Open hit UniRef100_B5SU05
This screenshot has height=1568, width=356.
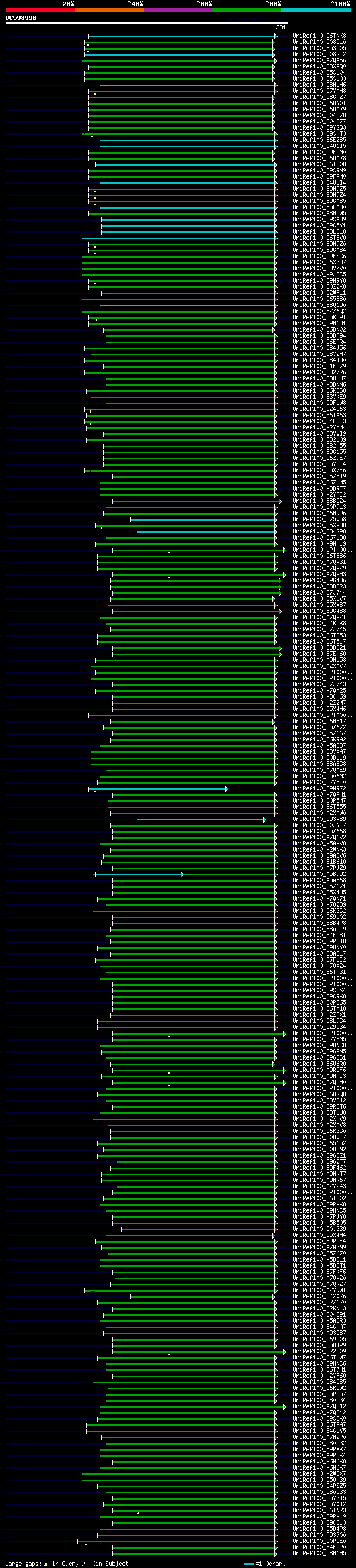click(x=319, y=48)
